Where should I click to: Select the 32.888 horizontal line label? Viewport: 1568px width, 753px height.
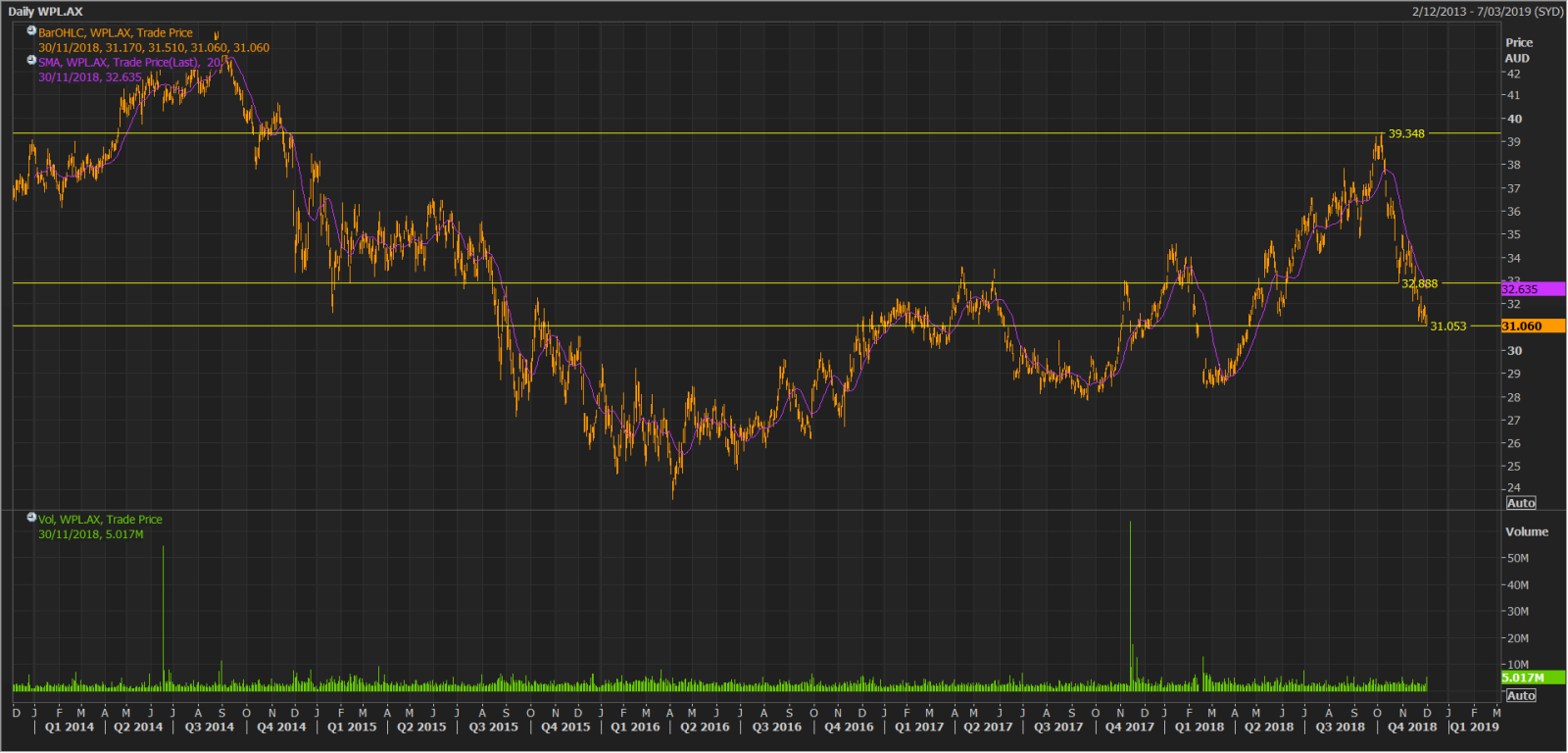(x=1419, y=283)
